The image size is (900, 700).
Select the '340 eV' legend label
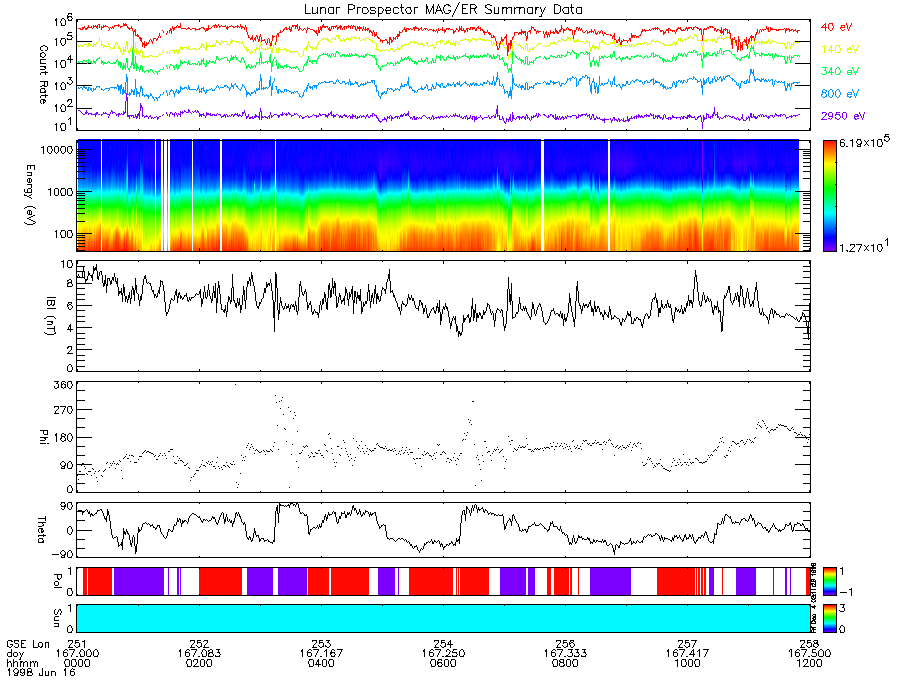840,71
